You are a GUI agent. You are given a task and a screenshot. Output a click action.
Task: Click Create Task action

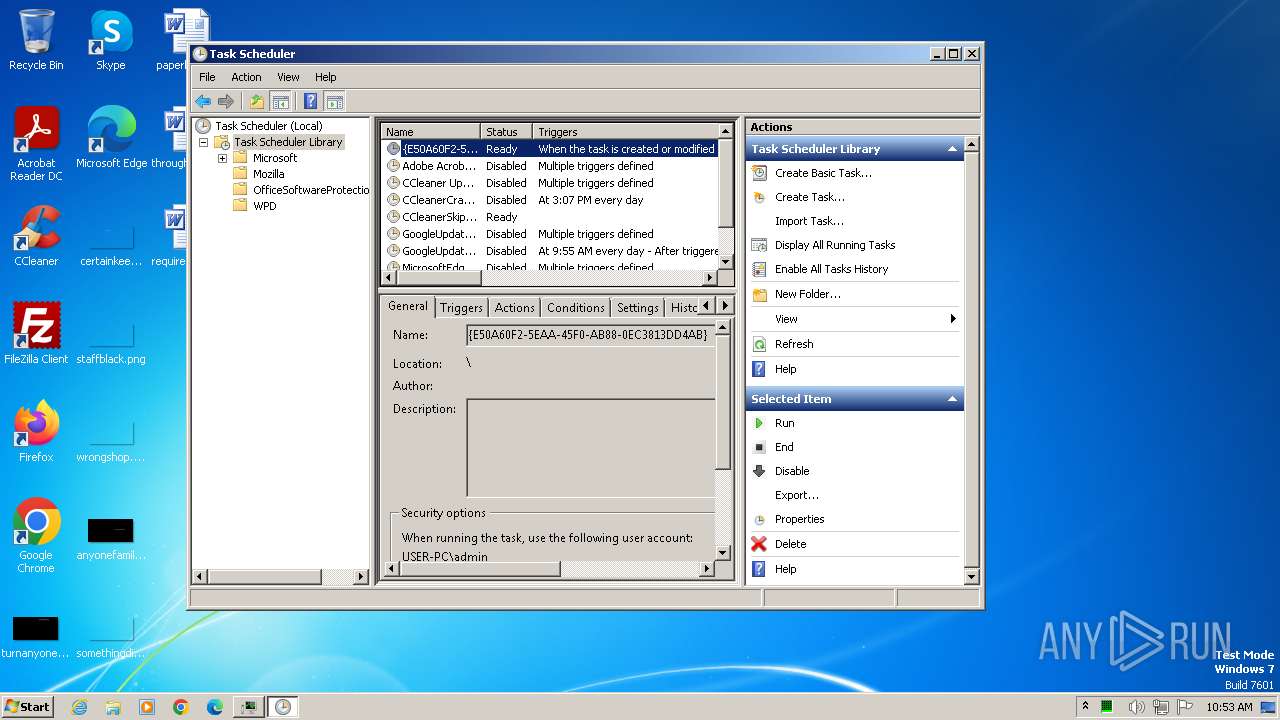[x=810, y=197]
